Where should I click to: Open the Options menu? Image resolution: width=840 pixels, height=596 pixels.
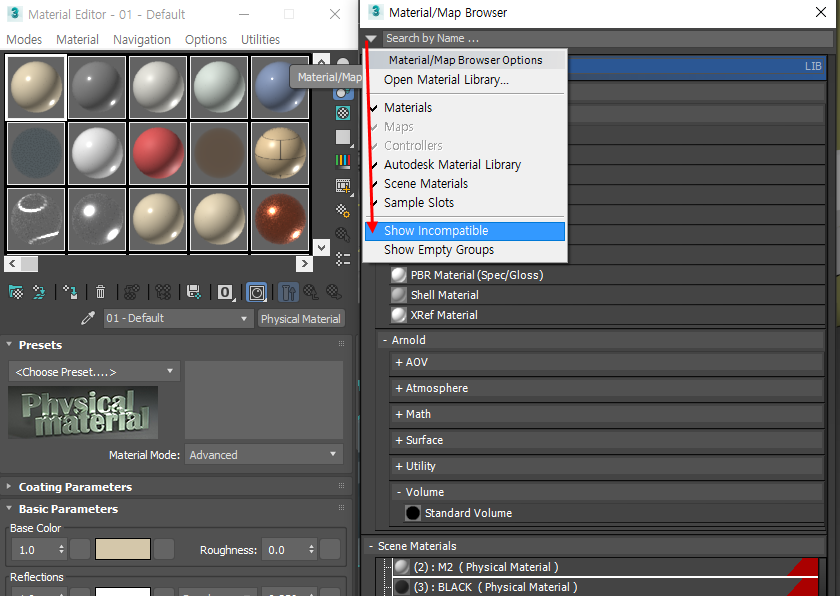[x=206, y=40]
